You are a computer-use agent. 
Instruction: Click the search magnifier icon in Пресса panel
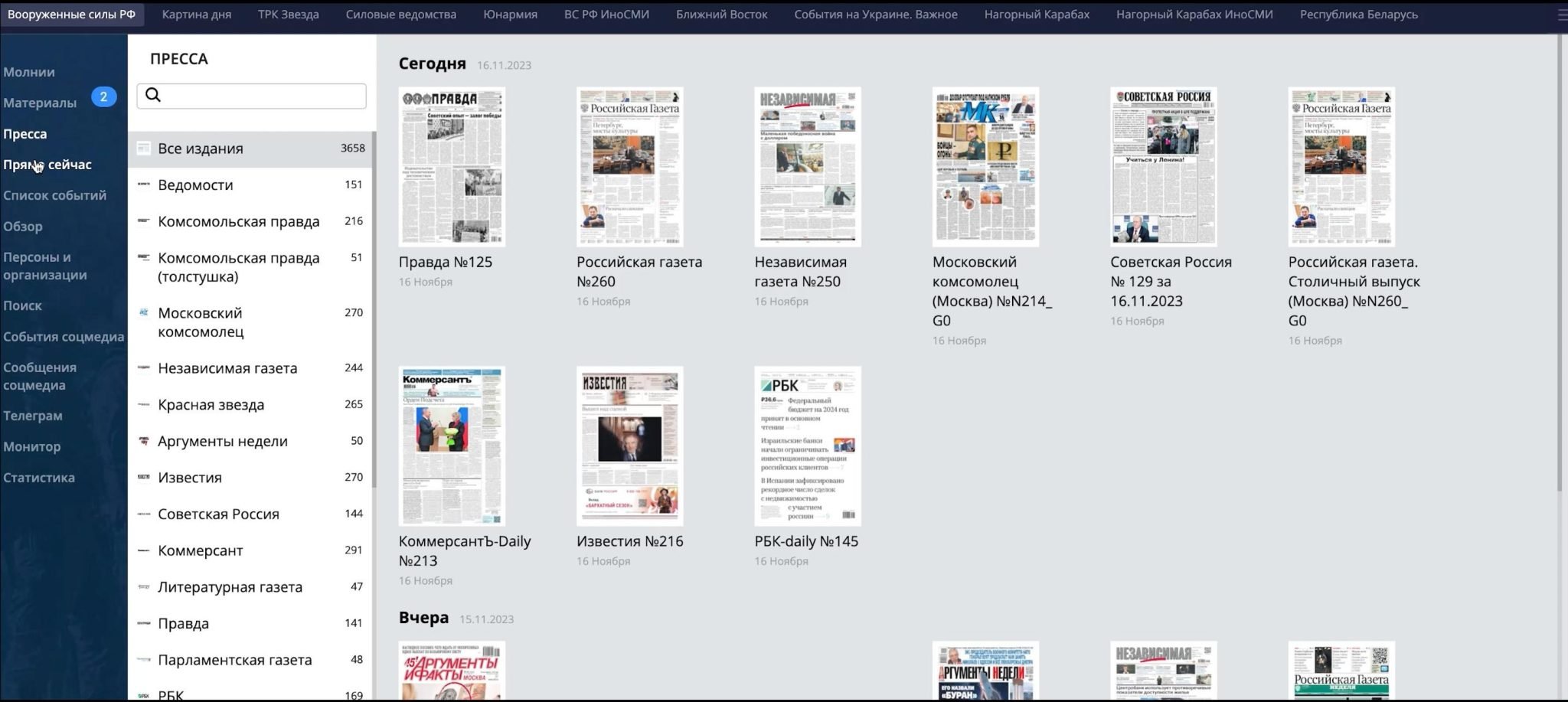click(153, 95)
